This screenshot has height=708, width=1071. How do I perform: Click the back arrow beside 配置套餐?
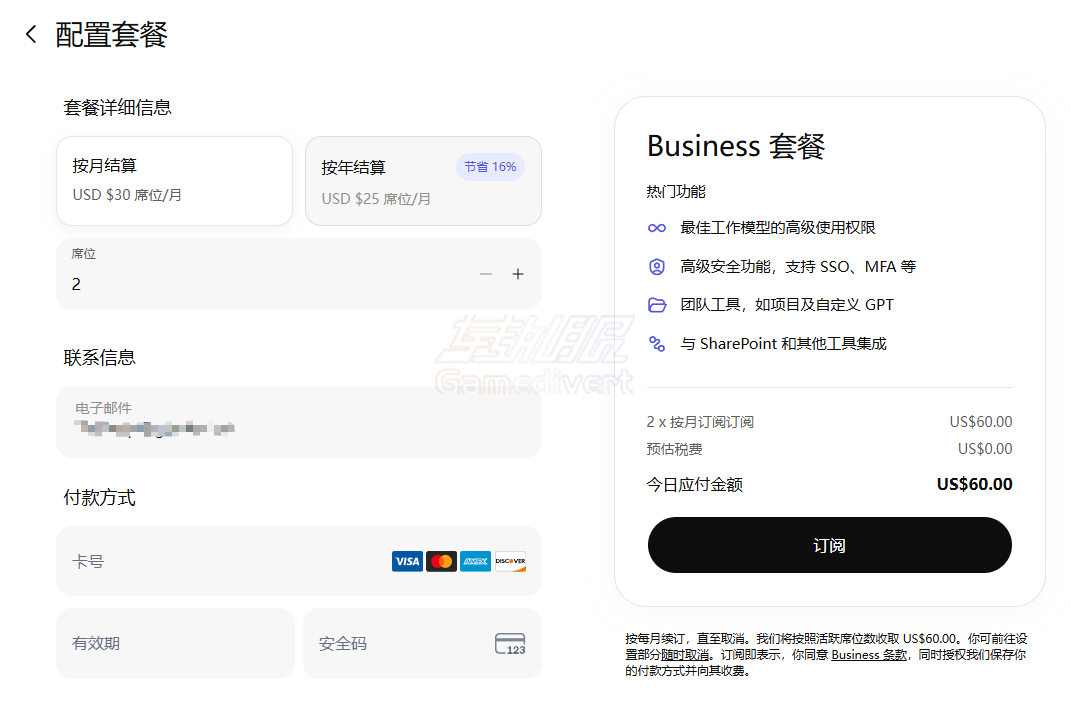[x=31, y=35]
